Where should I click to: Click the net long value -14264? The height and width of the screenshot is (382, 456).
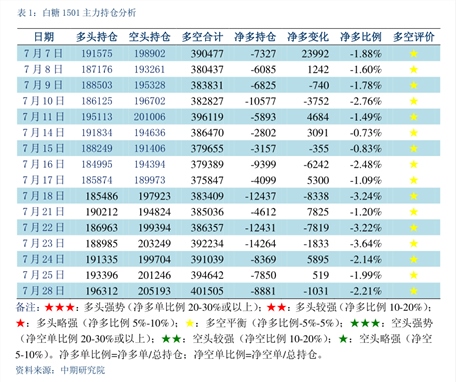click(260, 244)
